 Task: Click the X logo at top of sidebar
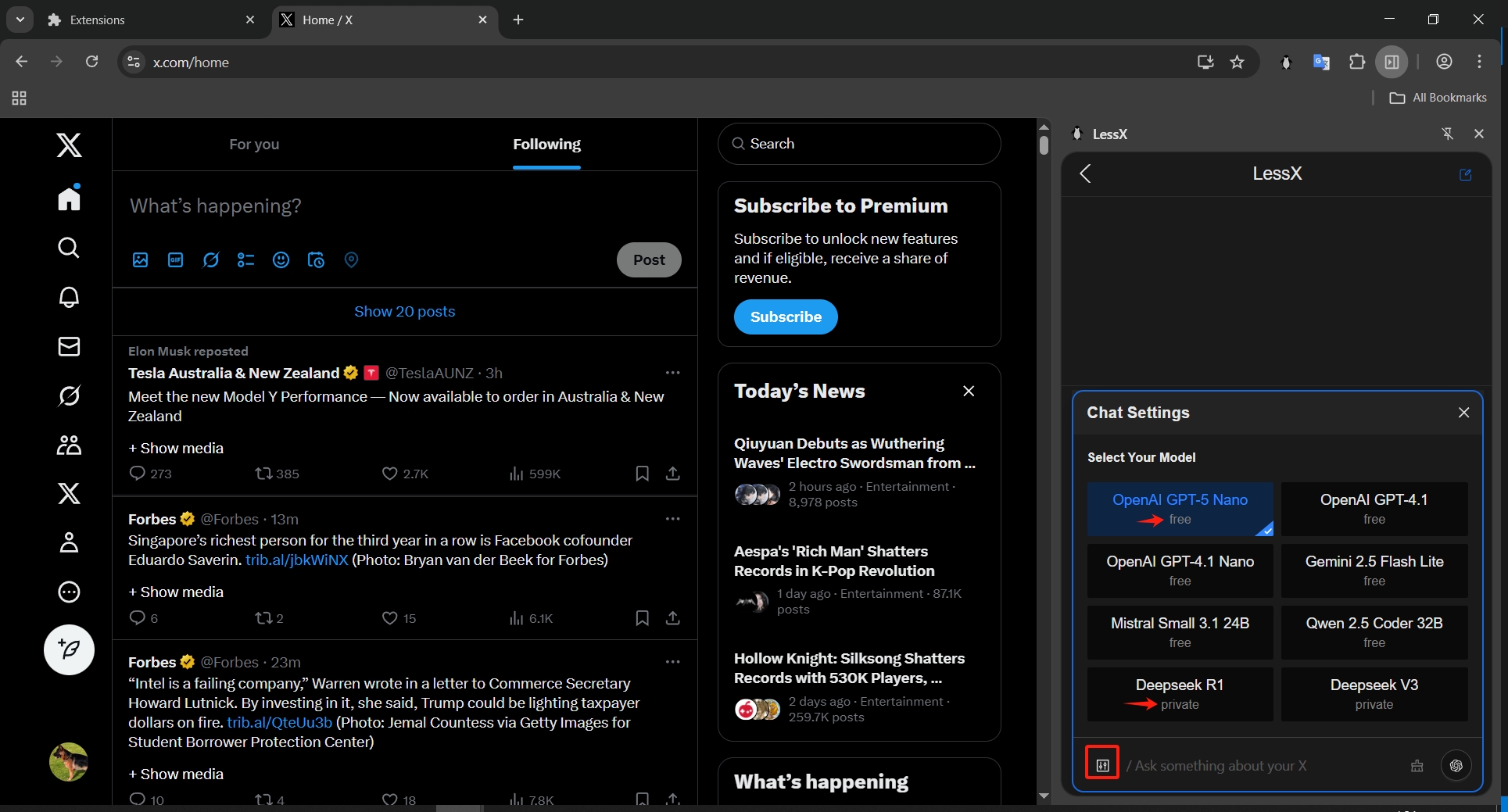click(69, 145)
